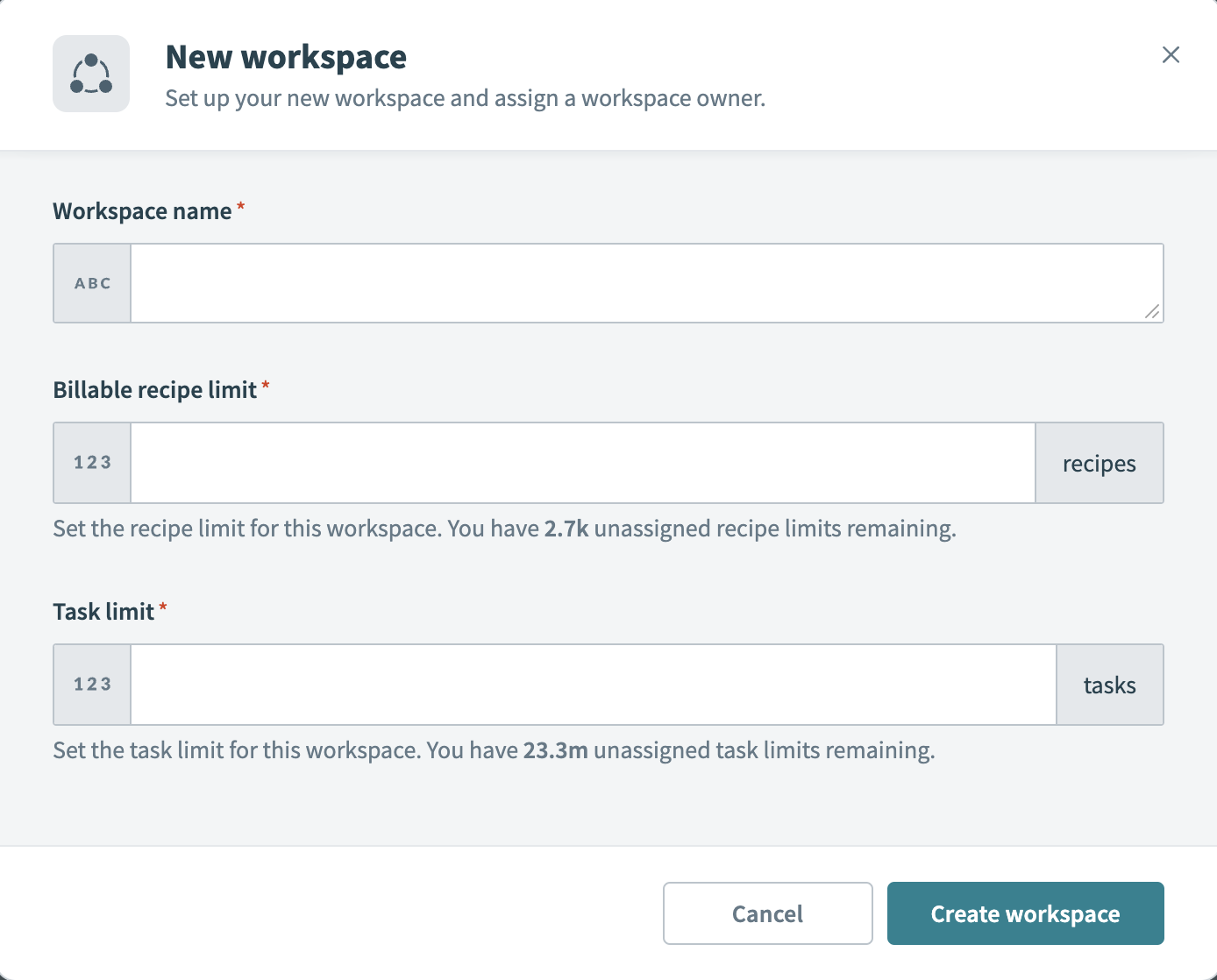
Task: Close the New workspace dialog with the X
Action: click(1171, 55)
